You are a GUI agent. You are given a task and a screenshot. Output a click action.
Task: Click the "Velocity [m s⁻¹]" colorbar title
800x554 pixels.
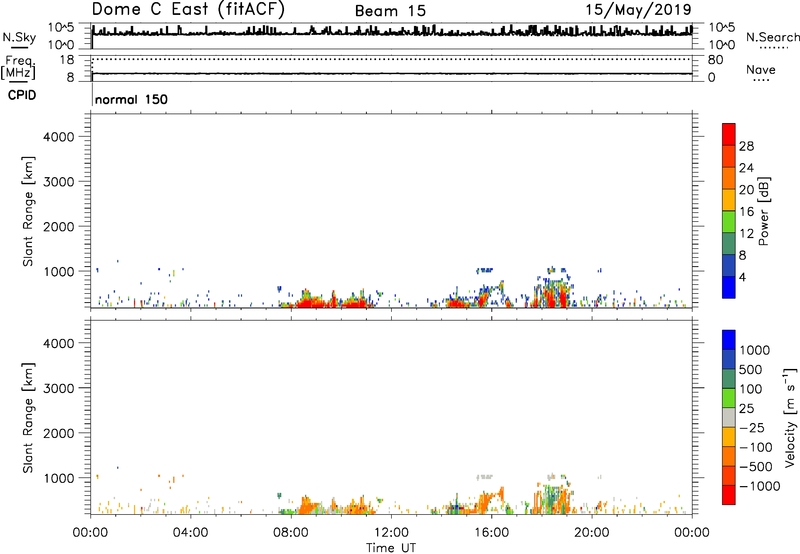point(790,417)
